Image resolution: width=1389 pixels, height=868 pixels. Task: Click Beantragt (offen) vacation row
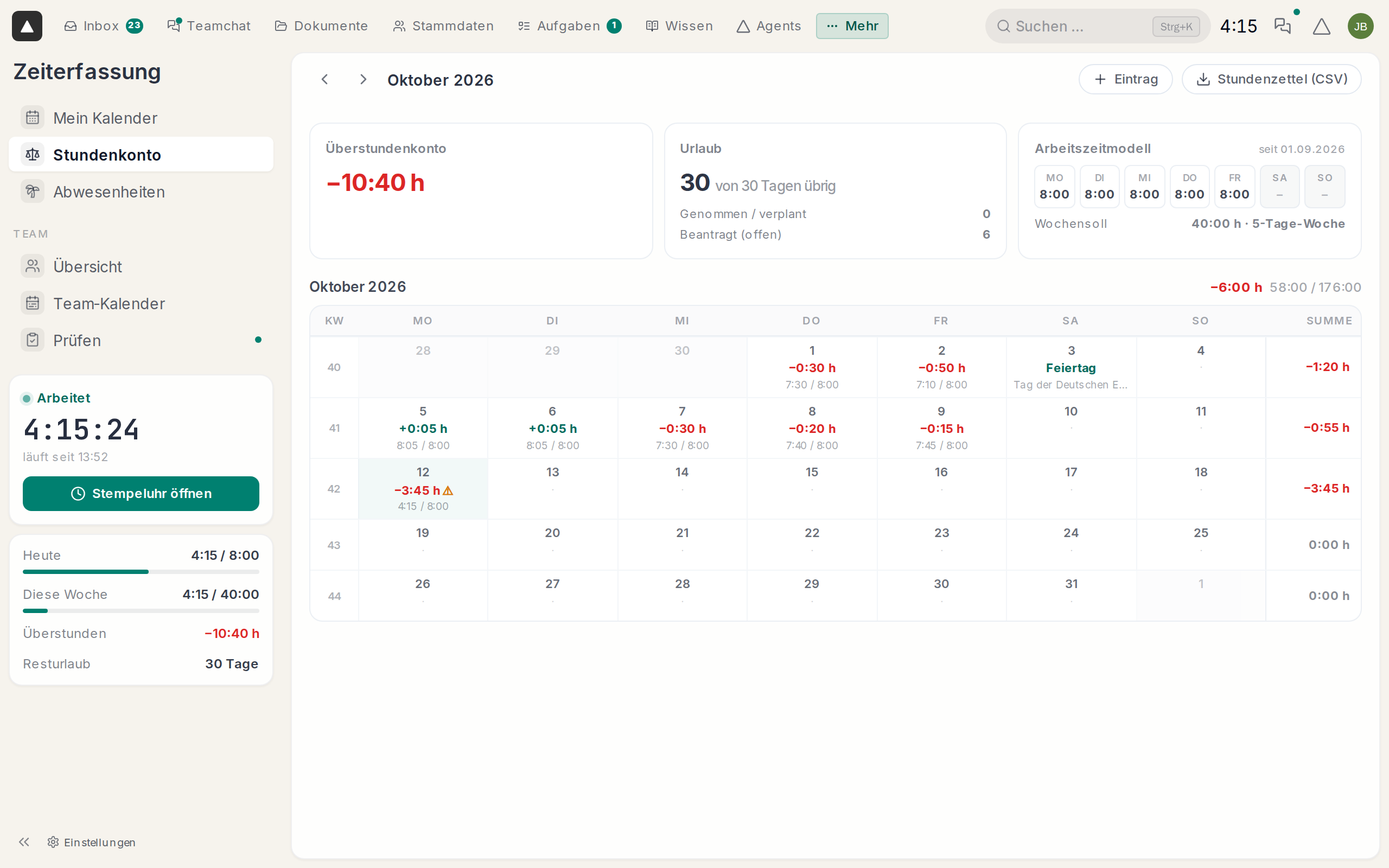(834, 234)
